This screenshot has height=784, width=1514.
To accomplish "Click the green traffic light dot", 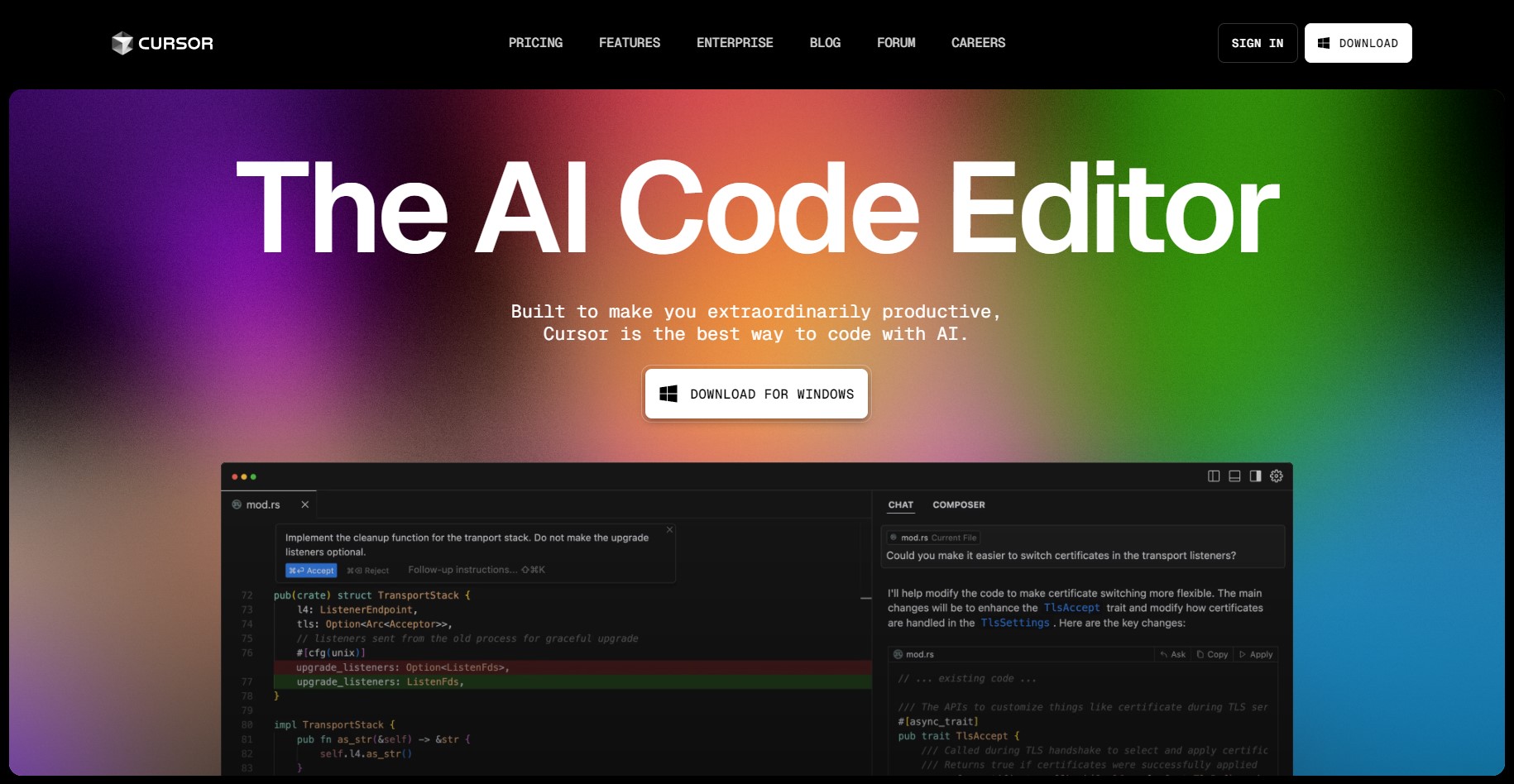I will (x=253, y=477).
